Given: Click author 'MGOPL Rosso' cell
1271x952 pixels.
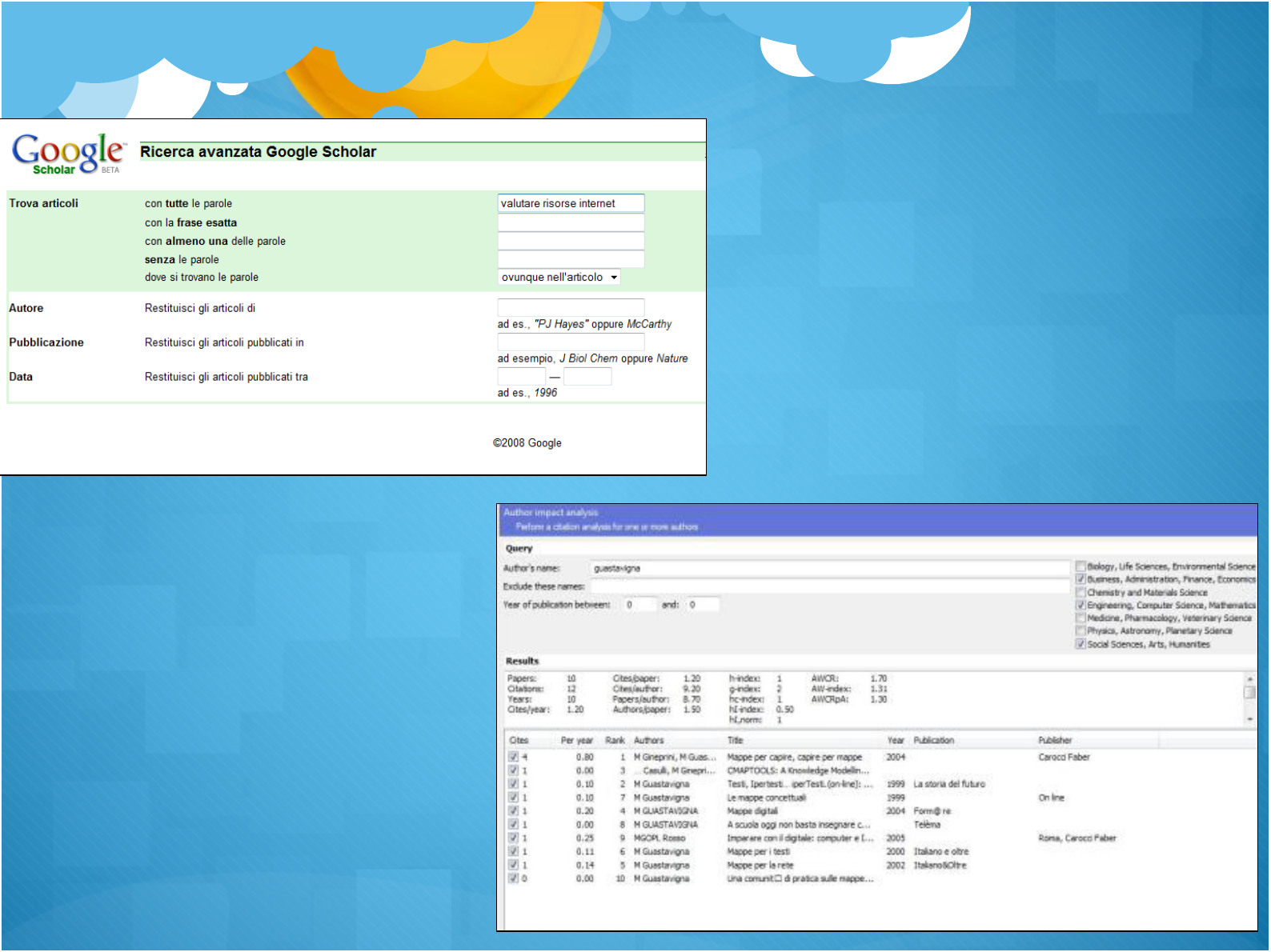Looking at the screenshot, I should pos(660,838).
